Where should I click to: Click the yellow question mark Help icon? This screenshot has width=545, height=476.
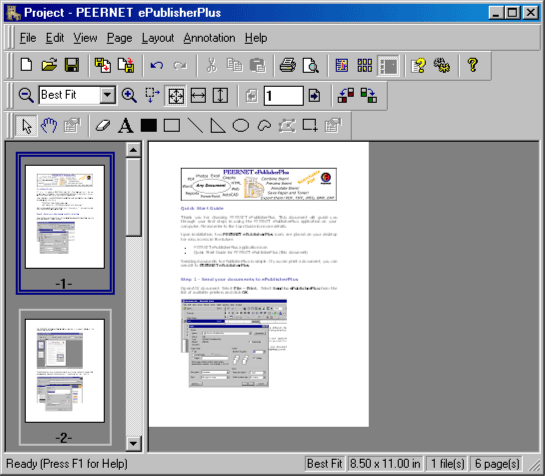pos(418,65)
